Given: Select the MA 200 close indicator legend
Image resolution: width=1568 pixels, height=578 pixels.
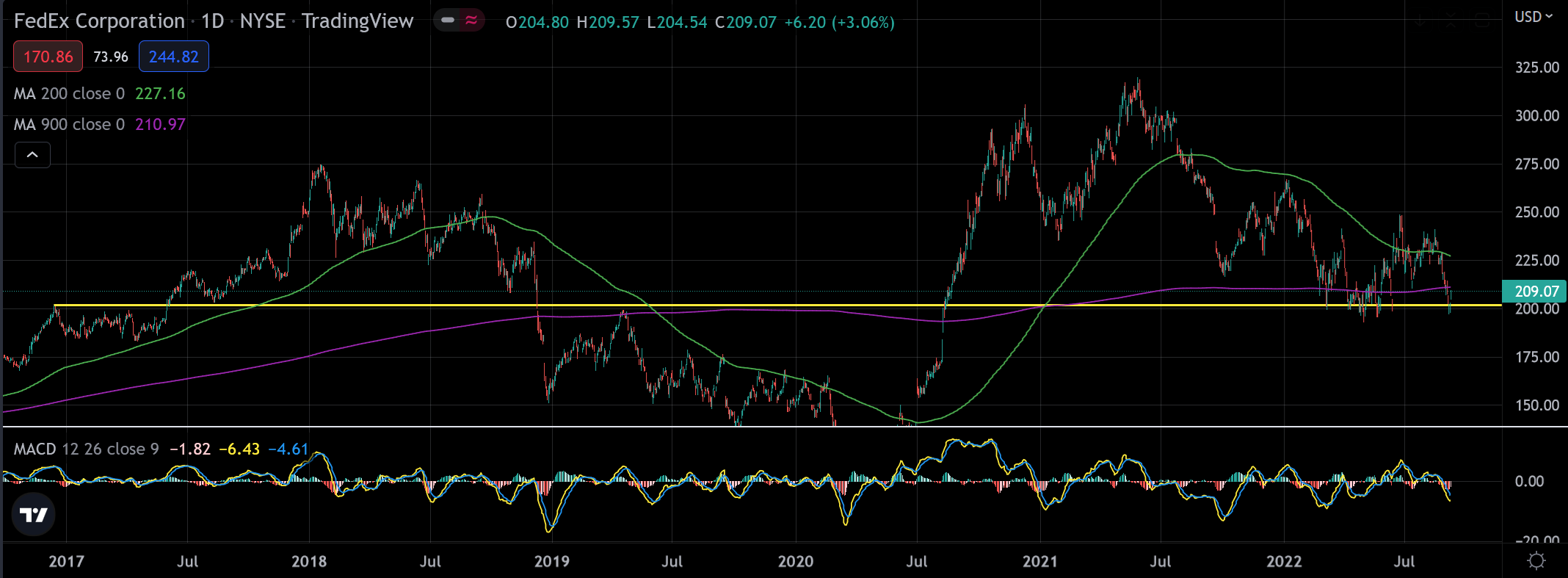Looking at the screenshot, I should (x=69, y=94).
